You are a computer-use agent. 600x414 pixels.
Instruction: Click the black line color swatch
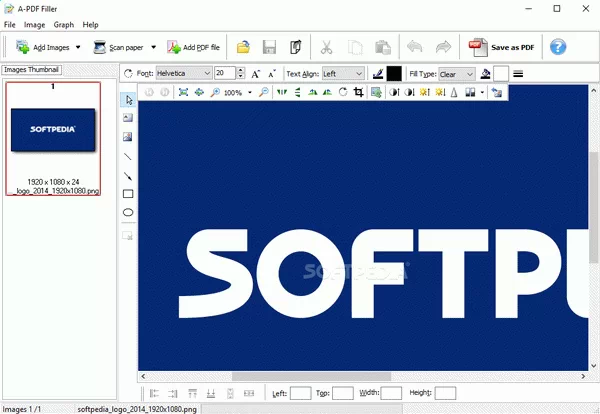(x=394, y=73)
